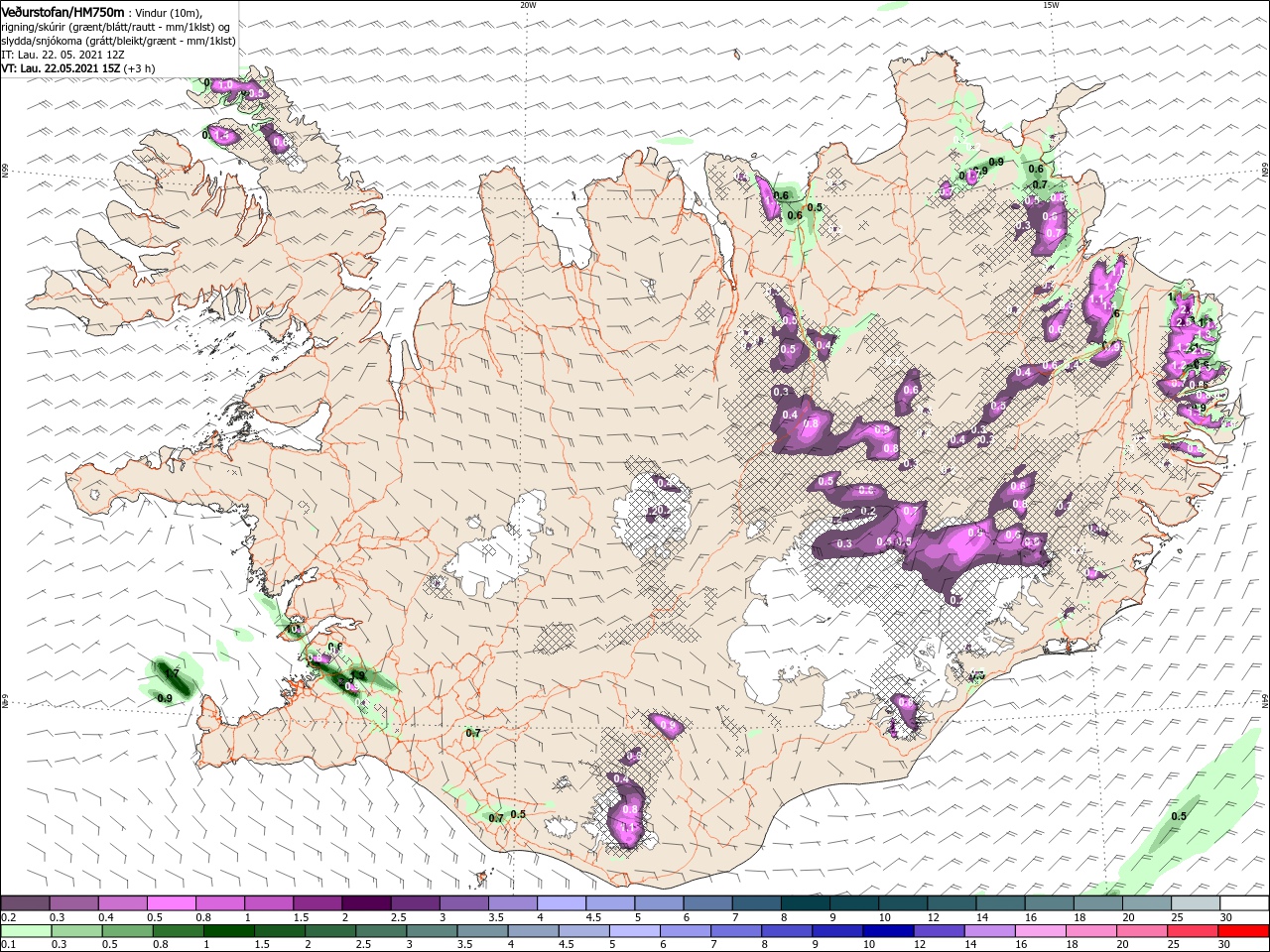
Task: Click the lower-row '30' legend label
Action: pyautogui.click(x=1226, y=945)
